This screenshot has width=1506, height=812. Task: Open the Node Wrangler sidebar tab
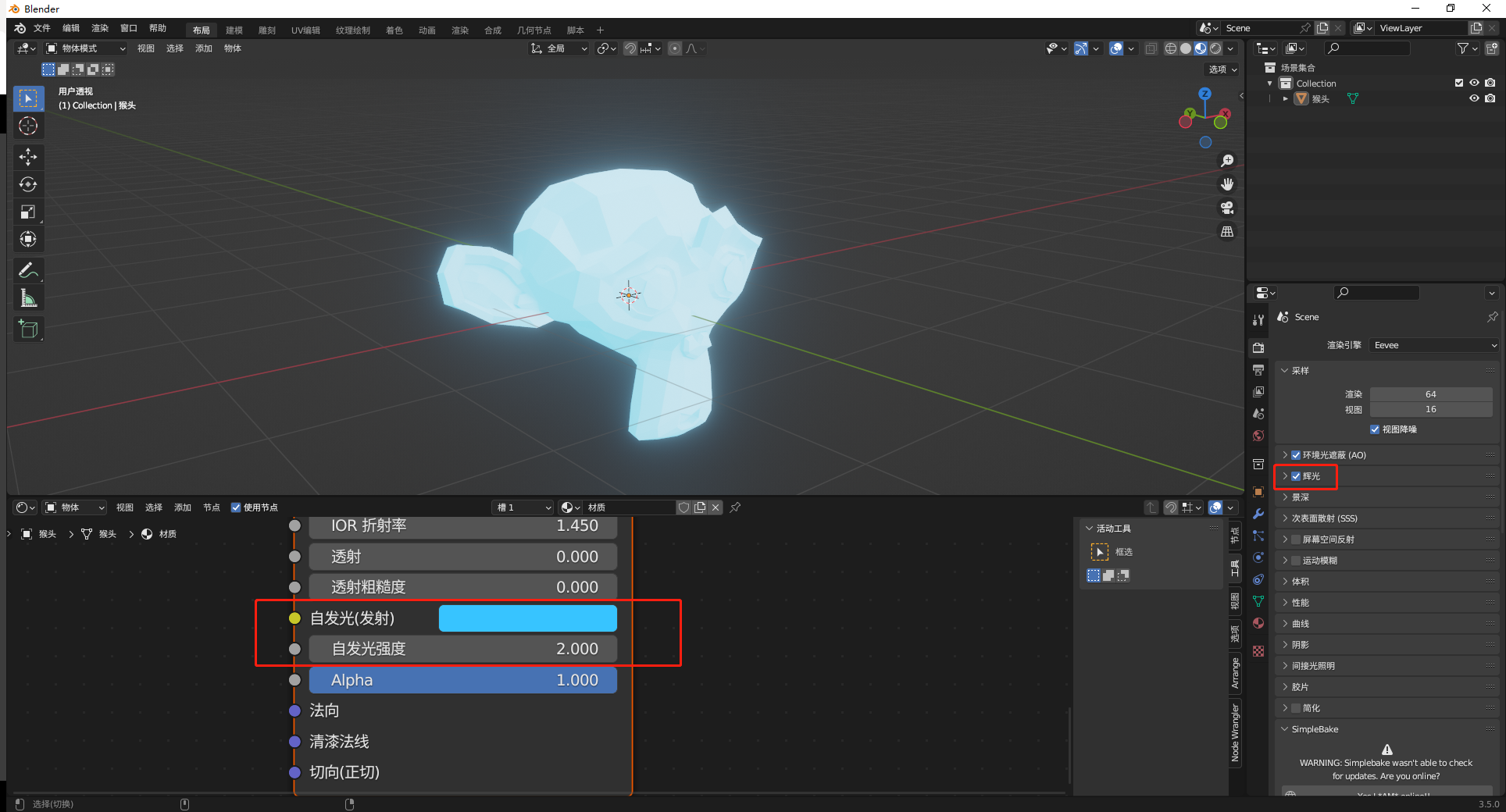[1236, 732]
